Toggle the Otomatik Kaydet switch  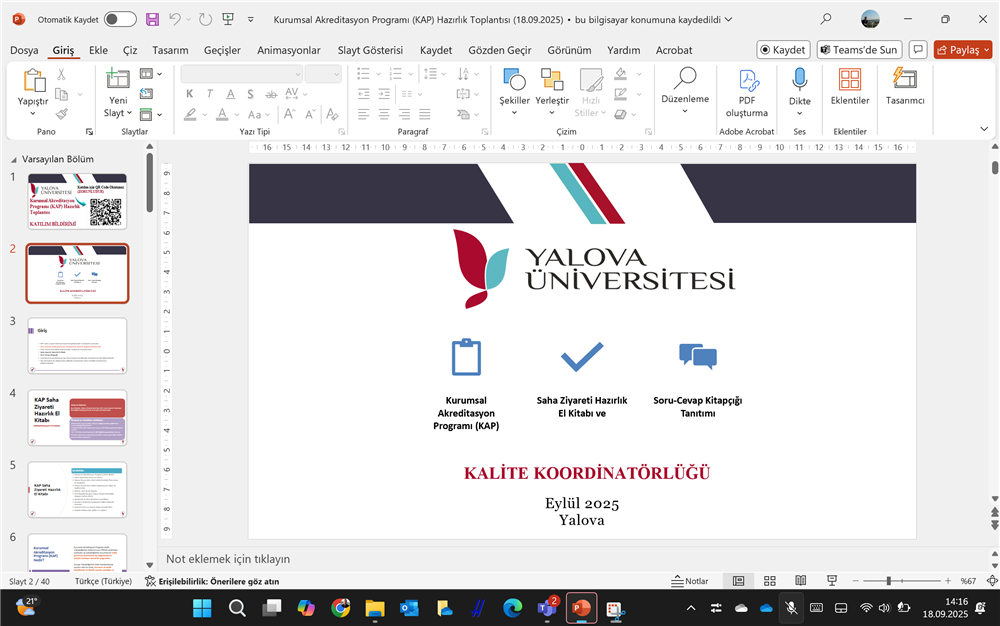[x=120, y=19]
